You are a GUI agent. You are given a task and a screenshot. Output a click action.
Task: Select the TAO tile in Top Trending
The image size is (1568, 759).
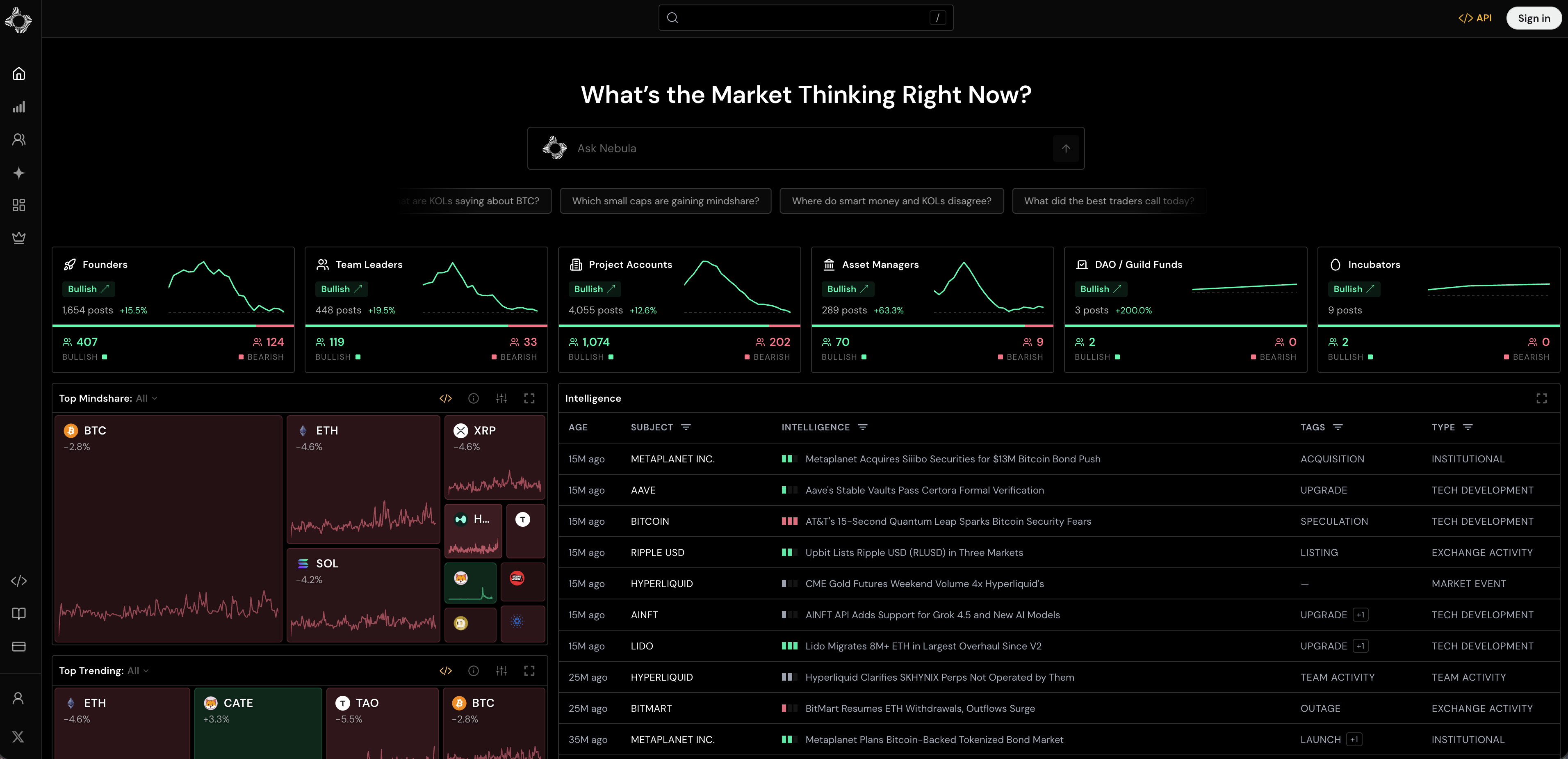click(x=382, y=723)
